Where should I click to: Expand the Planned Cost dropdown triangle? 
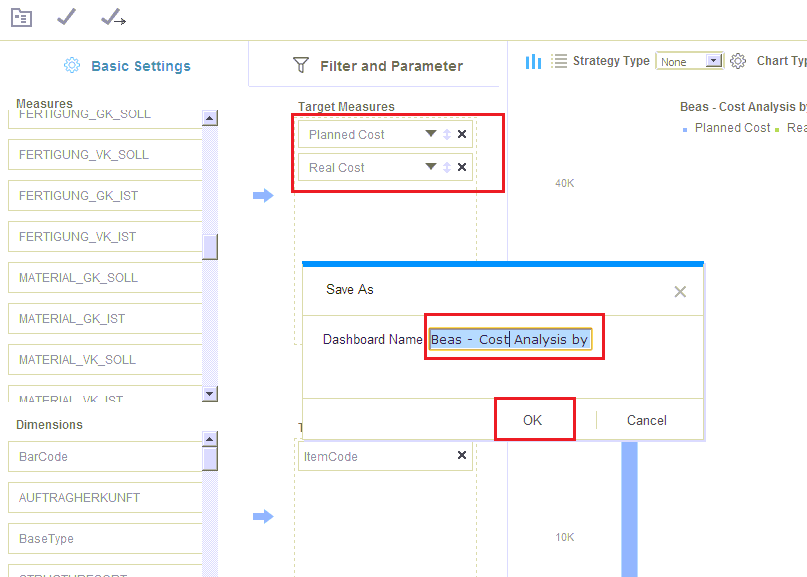tap(431, 134)
